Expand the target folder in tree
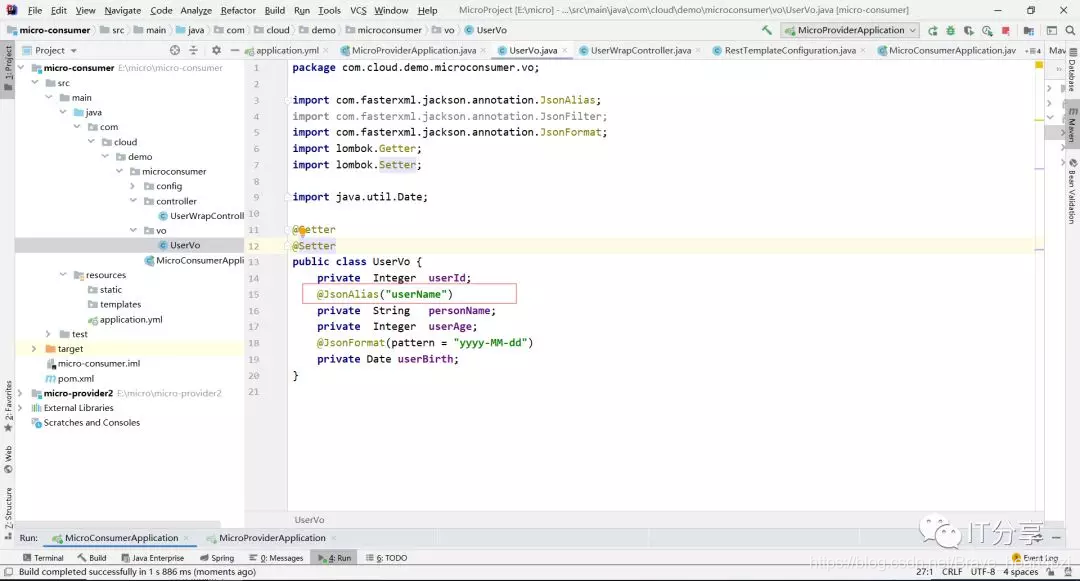Viewport: 1080px width, 581px height. pyautogui.click(x=34, y=349)
